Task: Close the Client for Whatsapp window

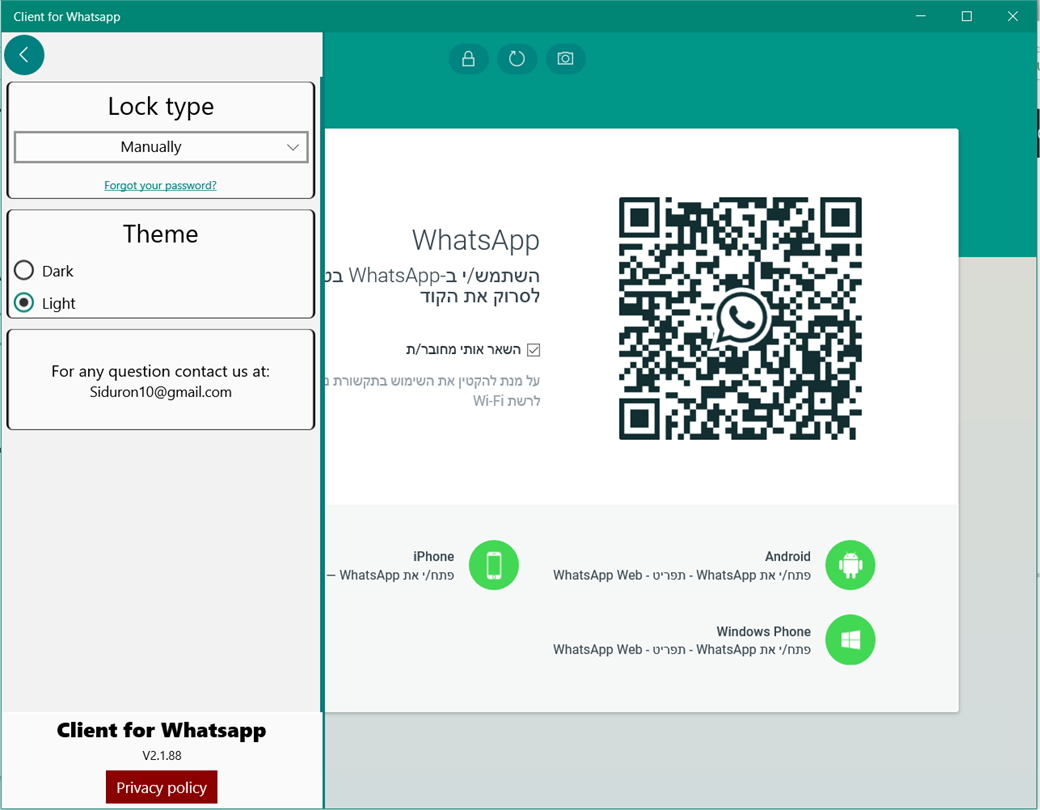Action: (1013, 16)
